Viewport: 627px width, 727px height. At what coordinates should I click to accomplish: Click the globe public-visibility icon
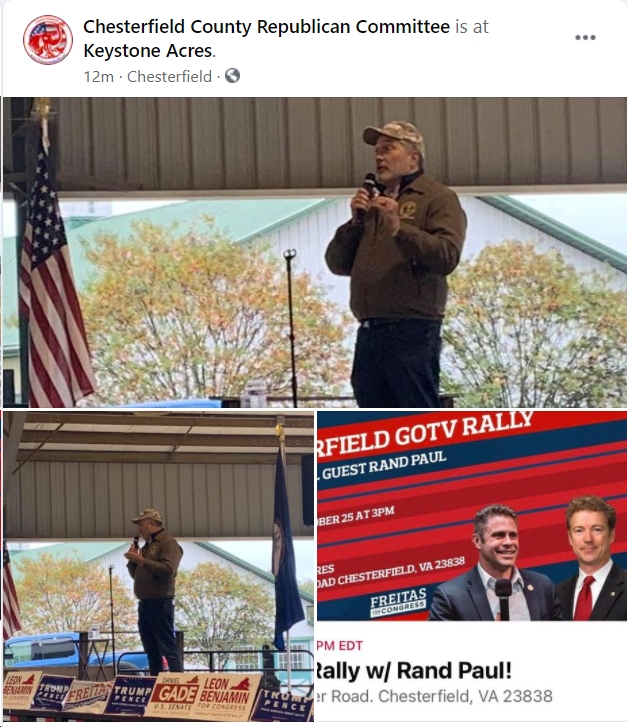(x=232, y=76)
